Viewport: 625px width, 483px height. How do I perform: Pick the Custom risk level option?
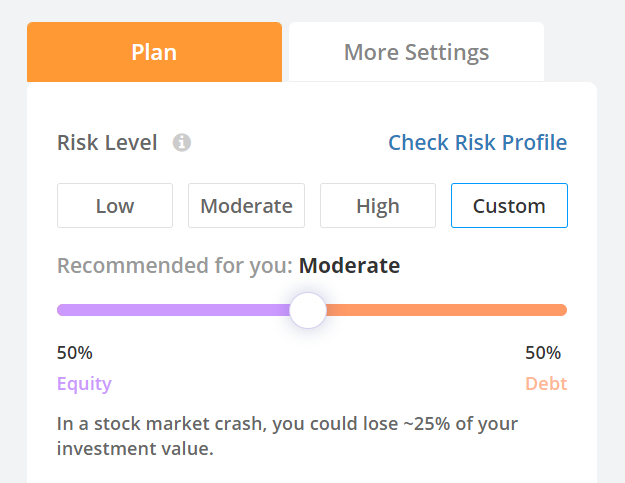pyautogui.click(x=509, y=206)
